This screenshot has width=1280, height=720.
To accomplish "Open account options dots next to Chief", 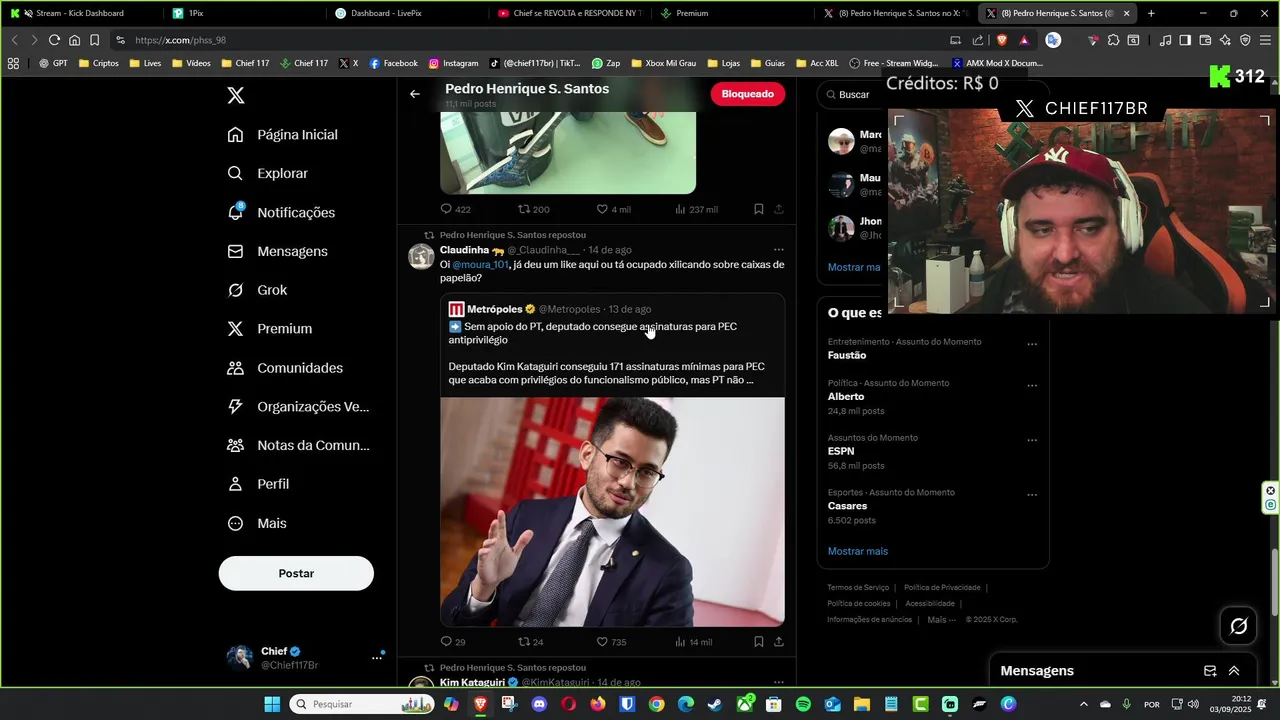I will [x=377, y=657].
